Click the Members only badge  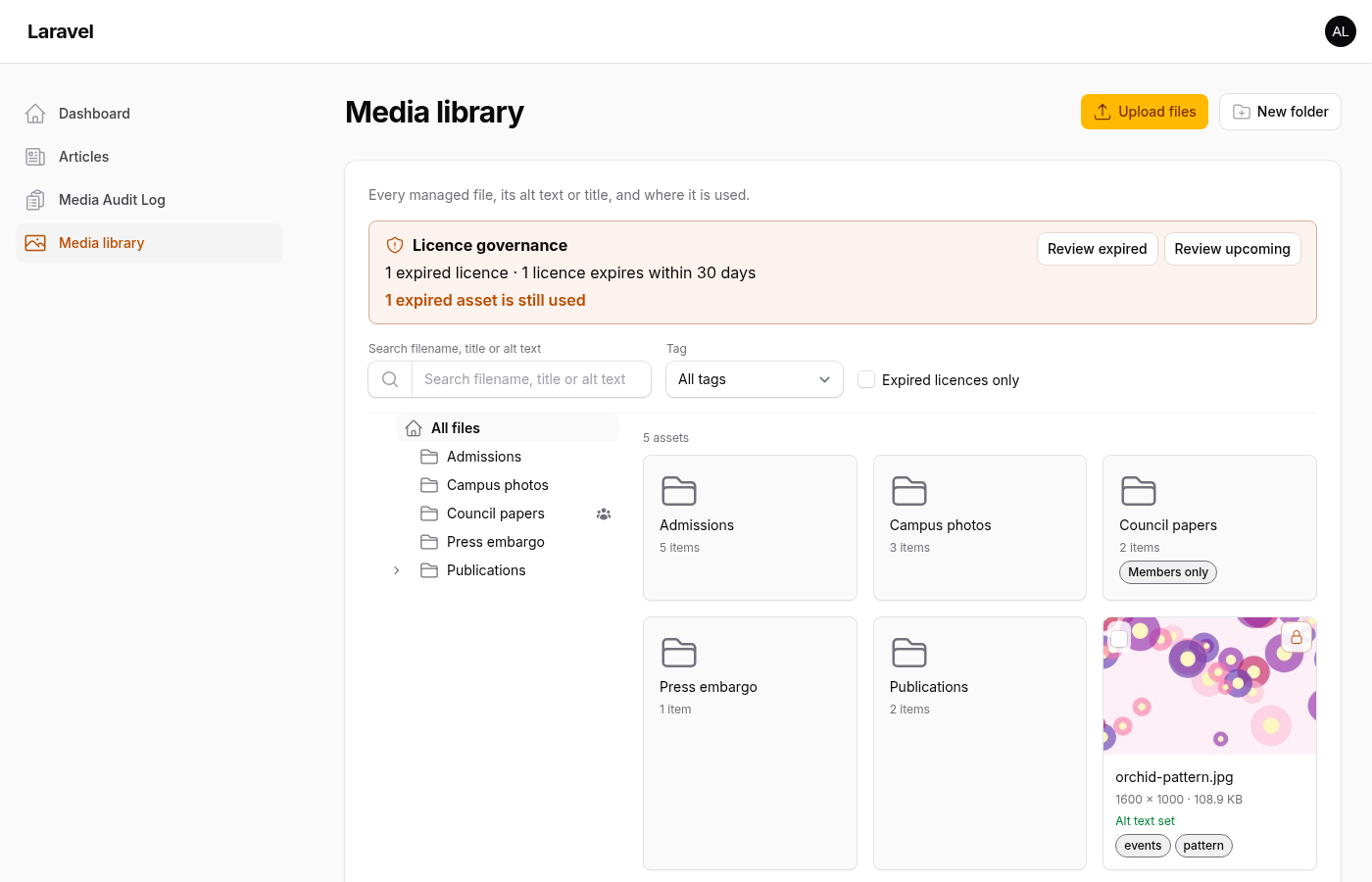coord(1168,572)
